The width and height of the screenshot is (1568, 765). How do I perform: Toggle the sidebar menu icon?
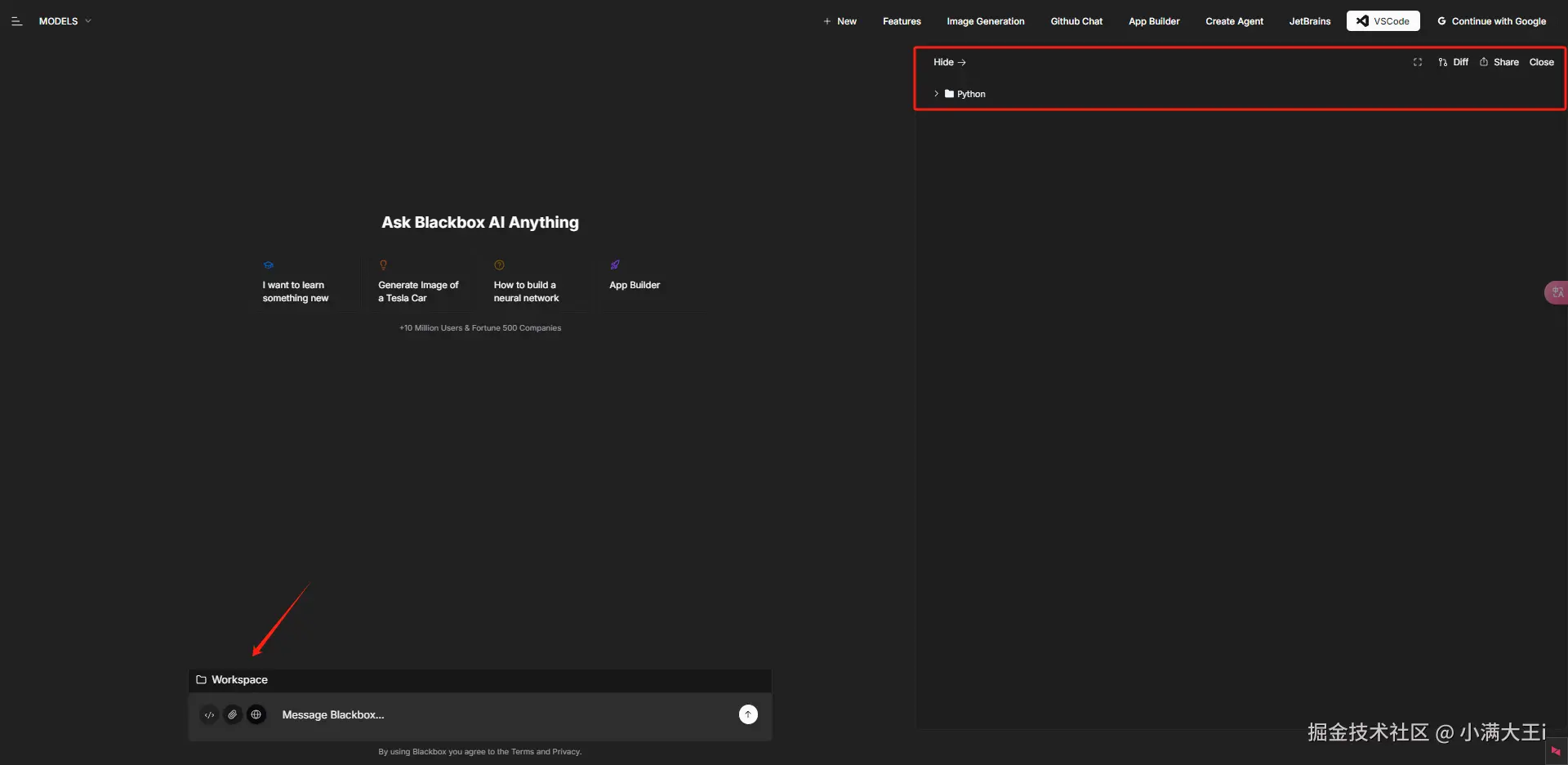(16, 21)
